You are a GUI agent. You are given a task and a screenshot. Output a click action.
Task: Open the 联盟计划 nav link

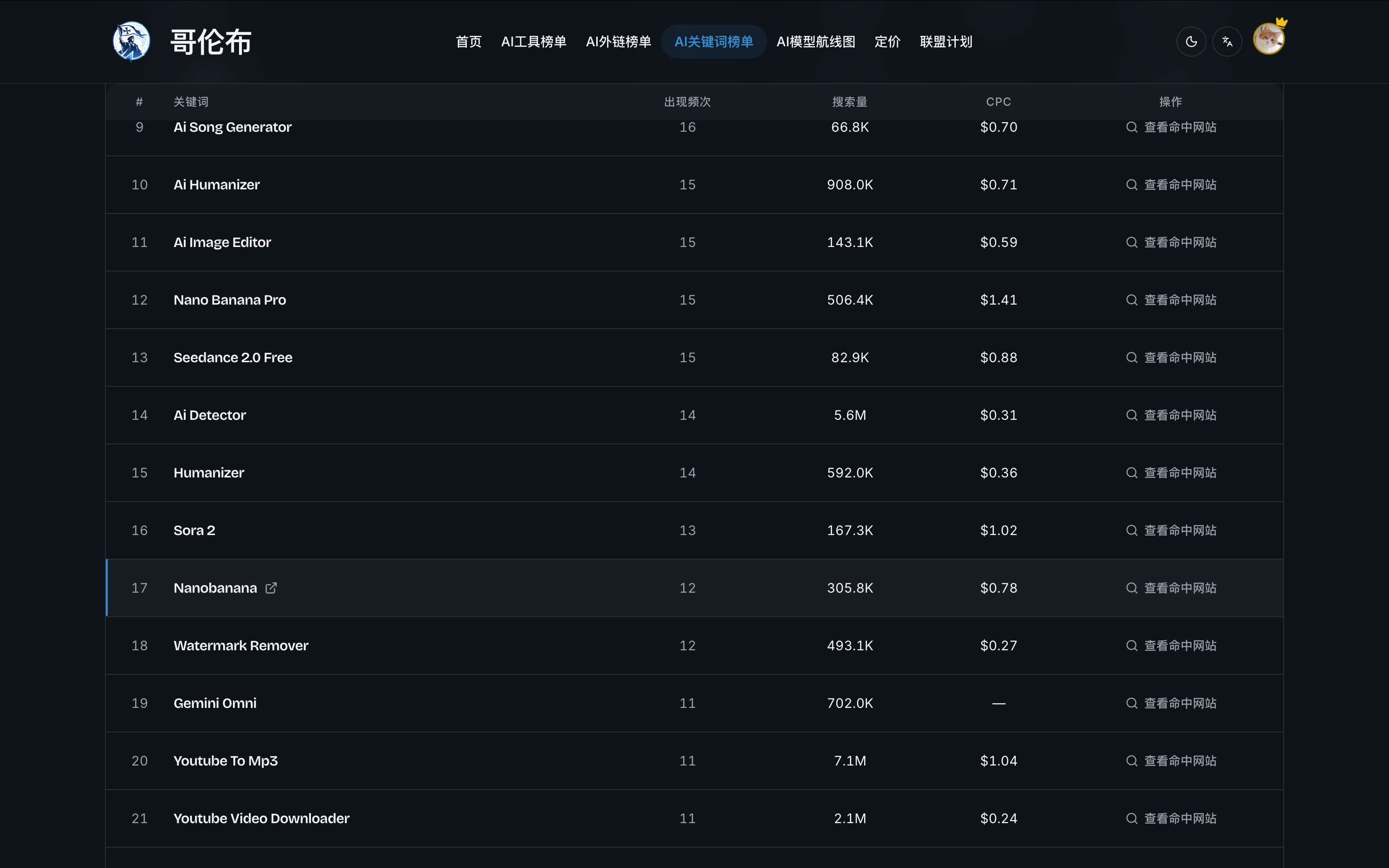tap(946, 42)
